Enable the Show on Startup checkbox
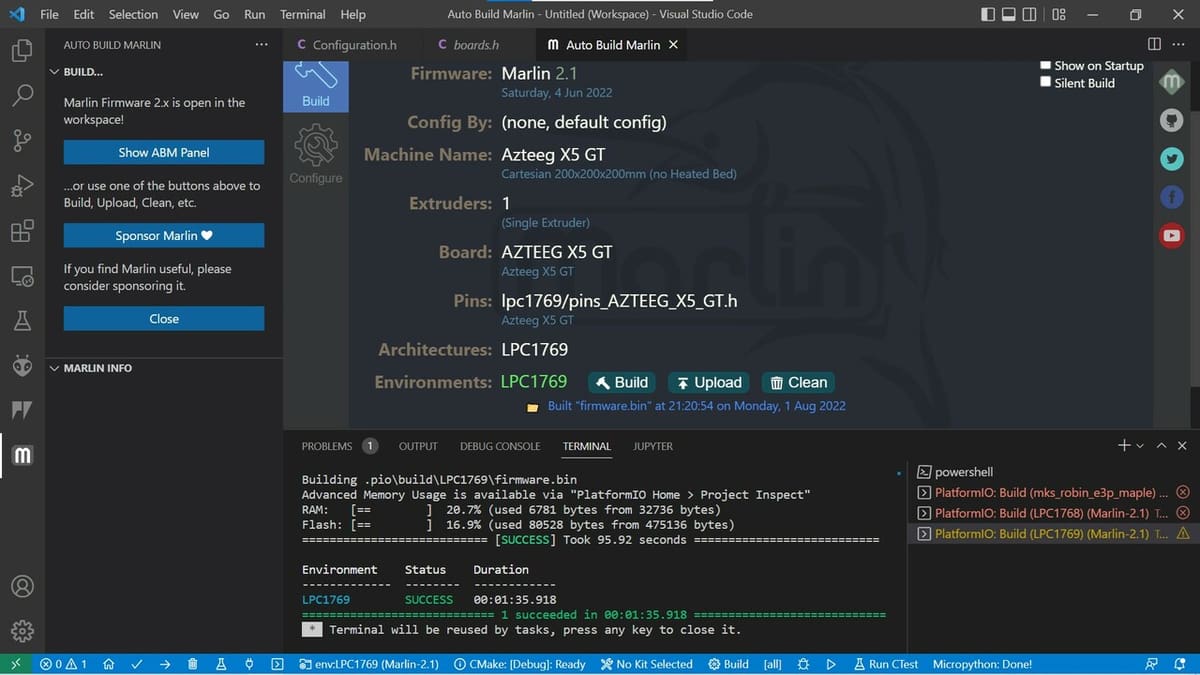Image resolution: width=1200 pixels, height=675 pixels. coord(1045,66)
